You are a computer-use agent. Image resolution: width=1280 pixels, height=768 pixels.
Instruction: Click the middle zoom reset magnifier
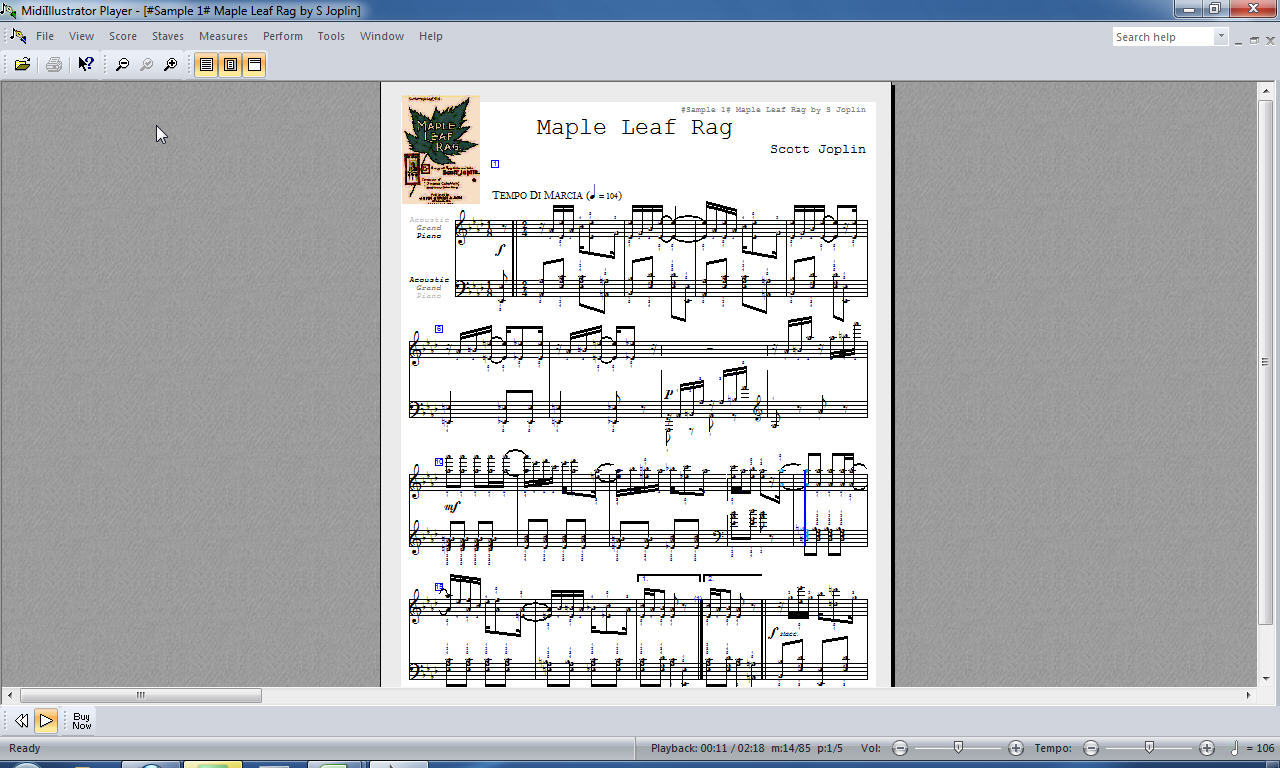pos(146,64)
